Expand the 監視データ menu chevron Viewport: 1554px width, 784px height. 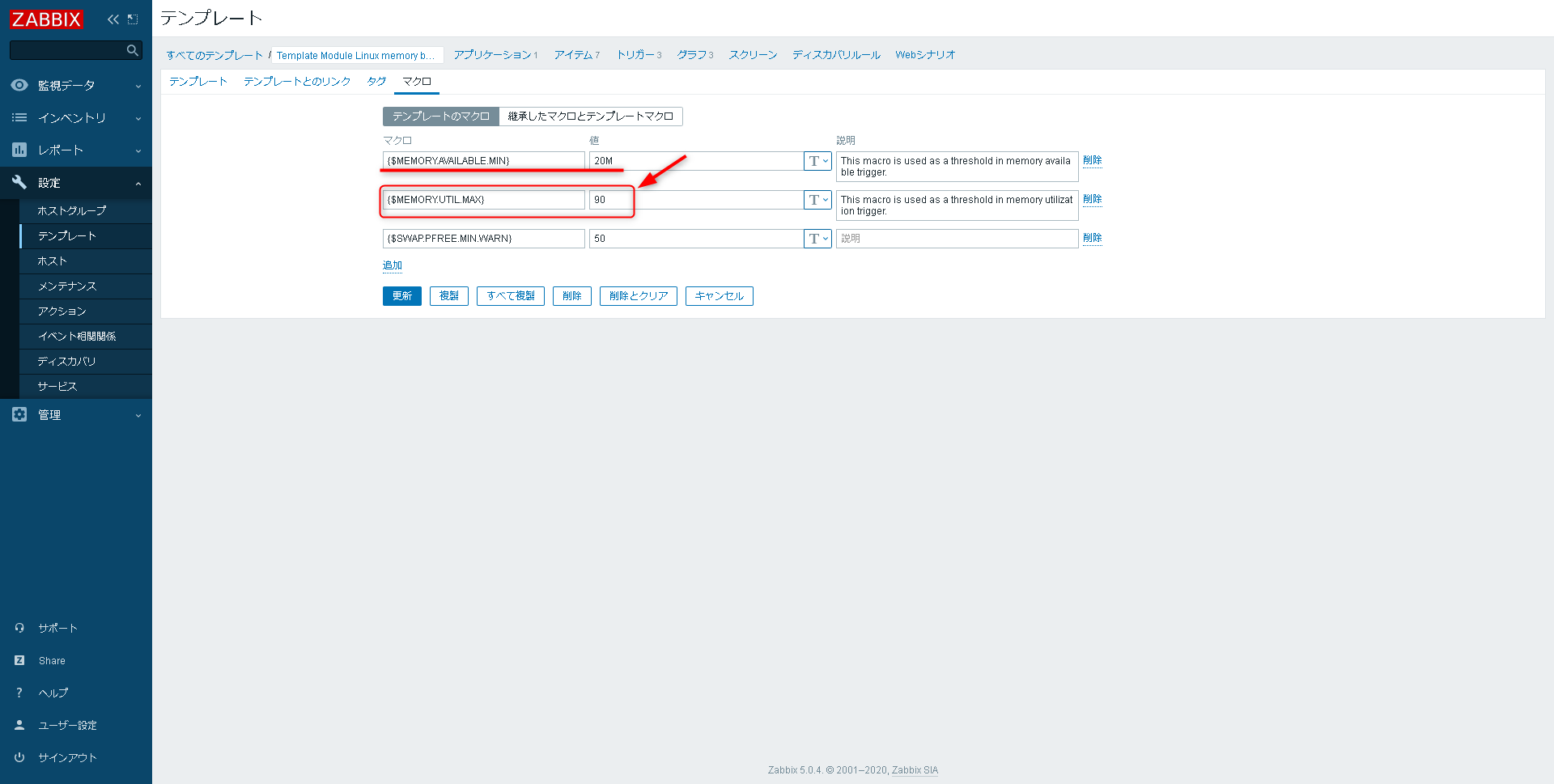(x=138, y=86)
